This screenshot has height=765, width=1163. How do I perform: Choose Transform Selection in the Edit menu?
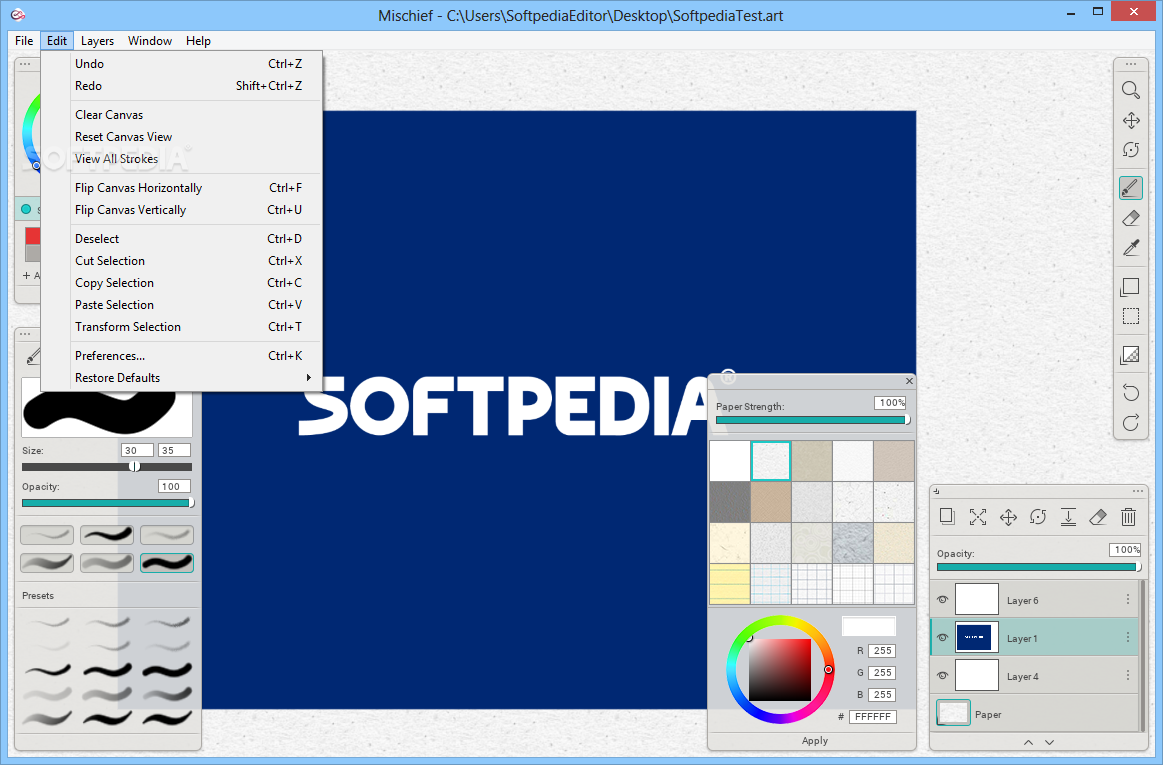(182, 326)
